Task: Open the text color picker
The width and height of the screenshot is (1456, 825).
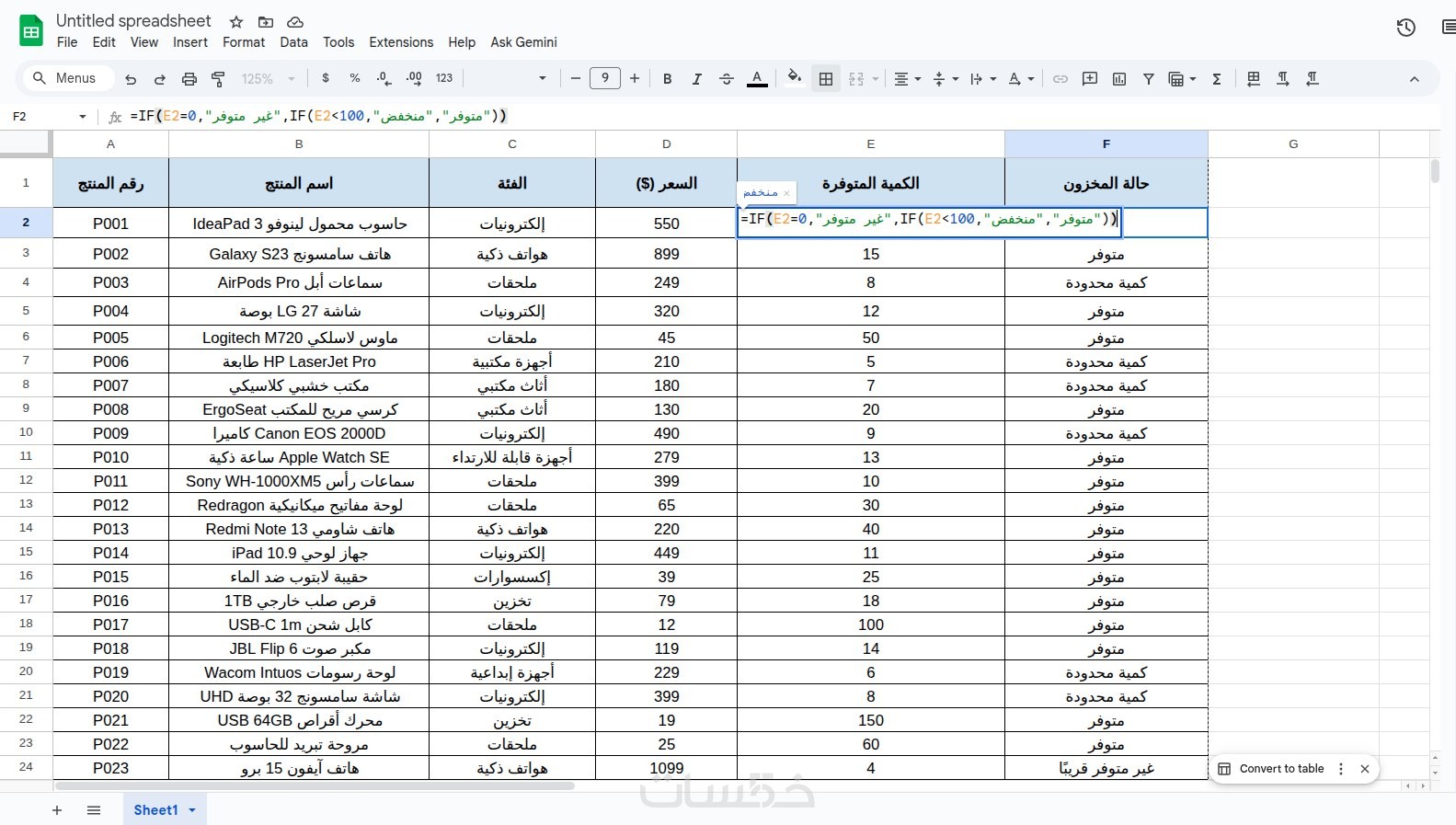Action: (757, 79)
